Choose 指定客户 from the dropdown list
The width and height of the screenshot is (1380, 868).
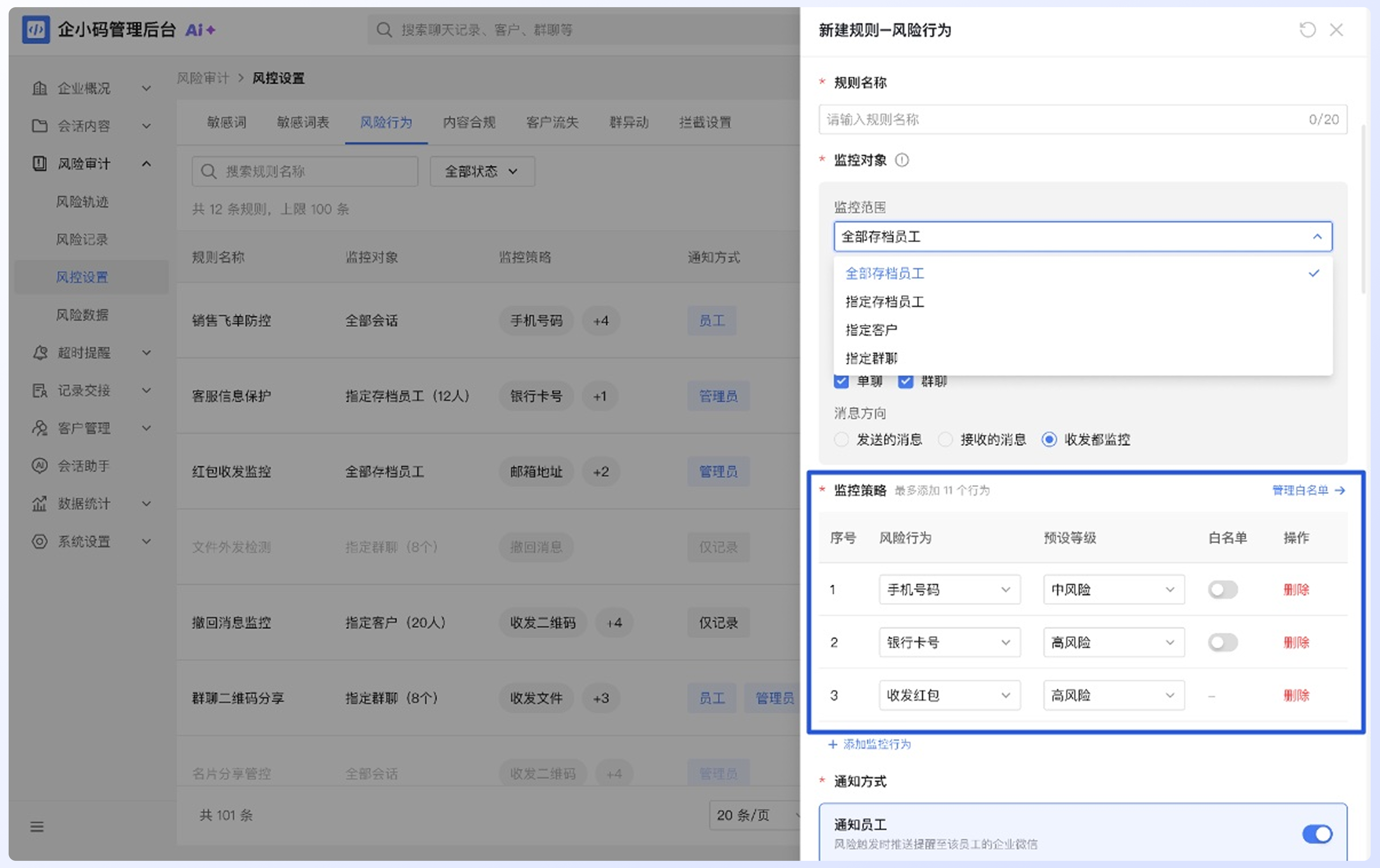click(1082, 330)
